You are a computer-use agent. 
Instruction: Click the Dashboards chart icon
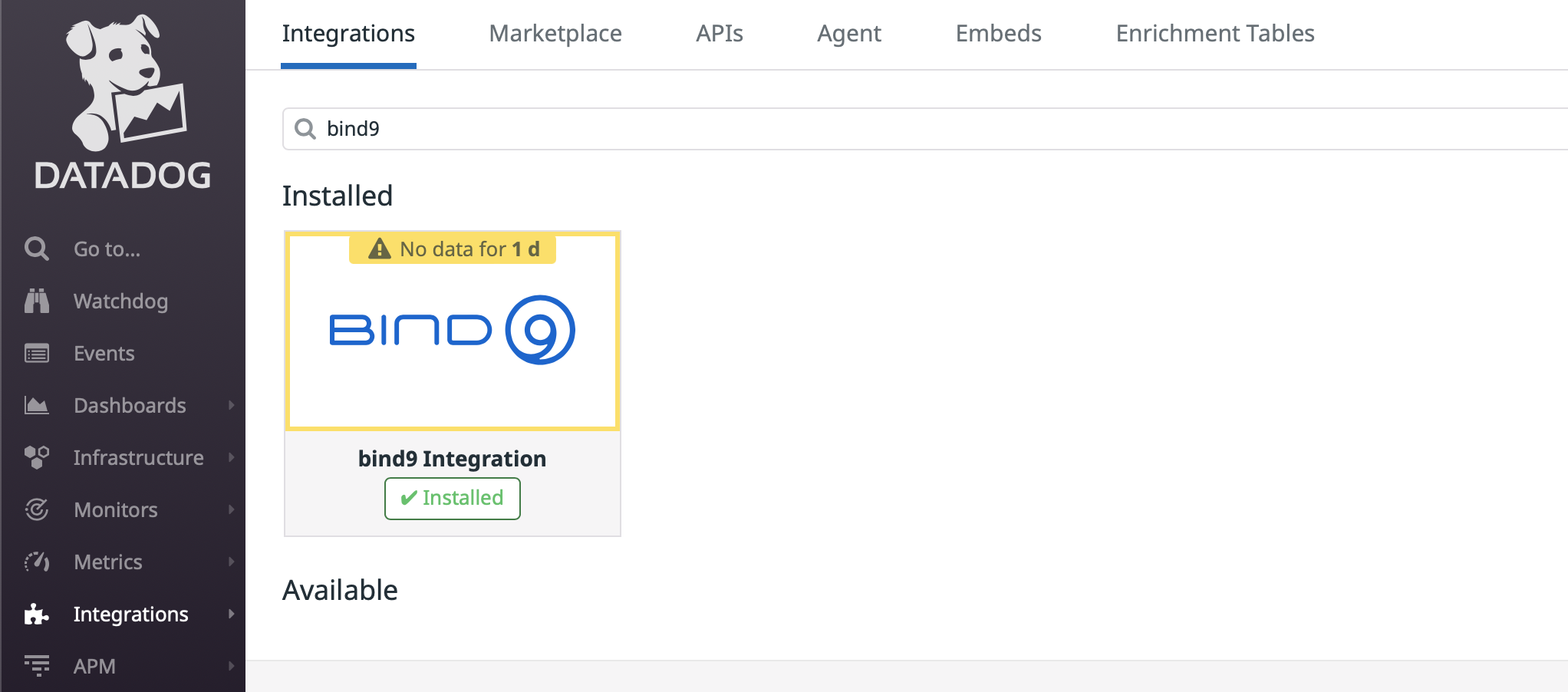[37, 405]
